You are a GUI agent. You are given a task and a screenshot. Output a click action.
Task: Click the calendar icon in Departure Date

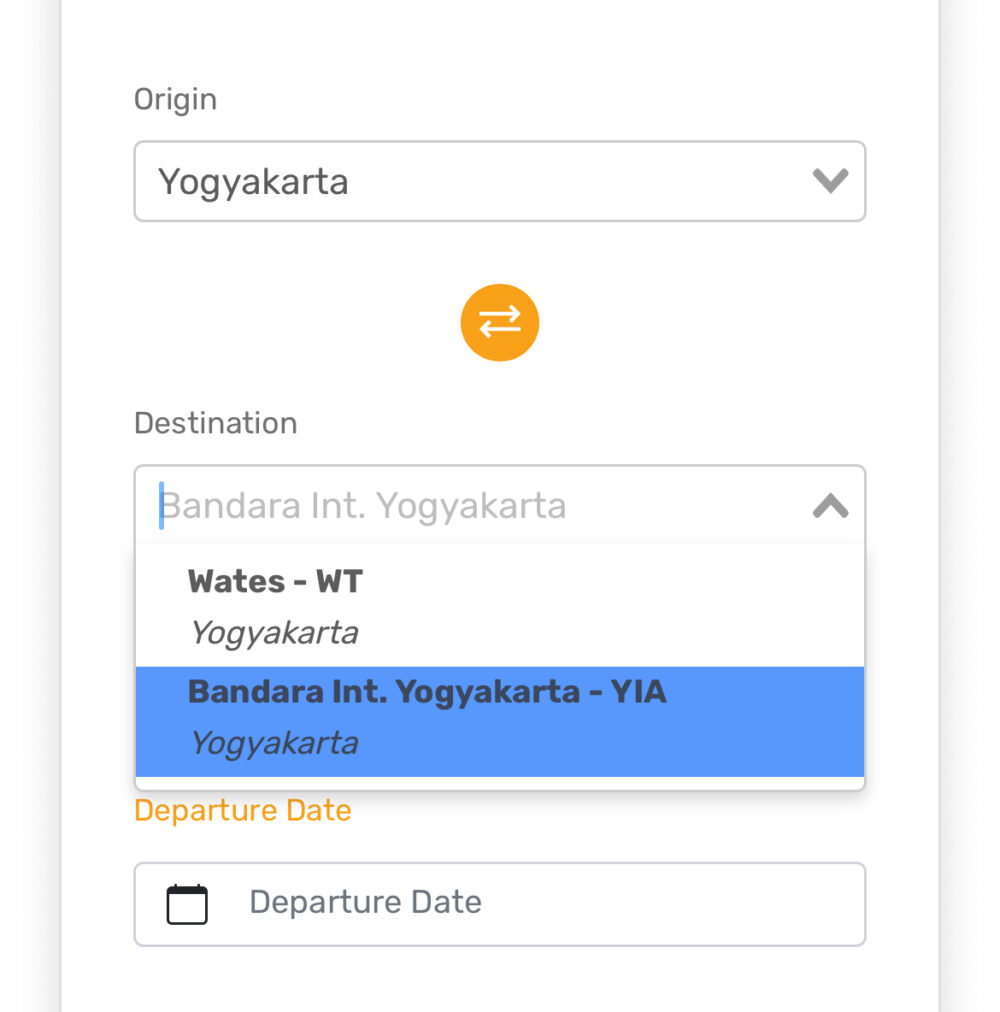pyautogui.click(x=187, y=904)
